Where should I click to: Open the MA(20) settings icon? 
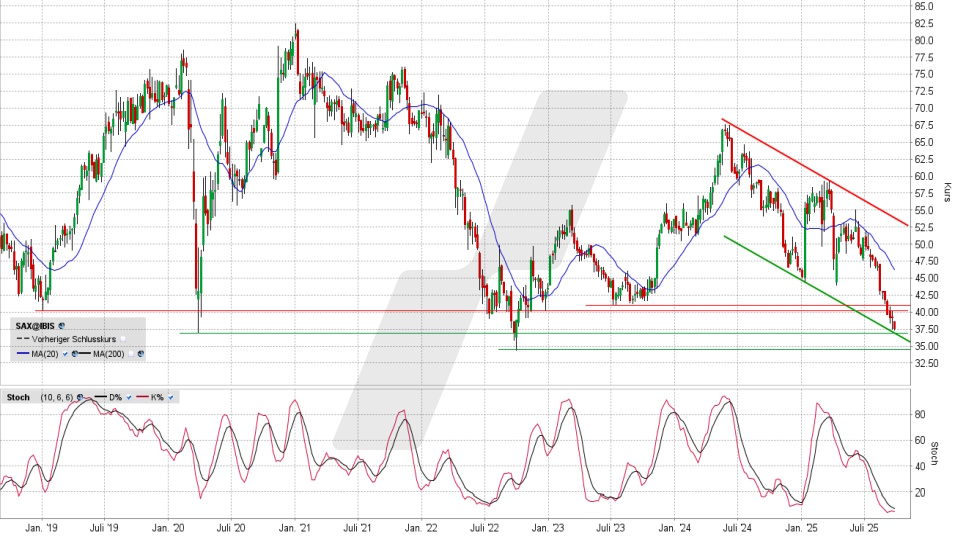(x=75, y=354)
